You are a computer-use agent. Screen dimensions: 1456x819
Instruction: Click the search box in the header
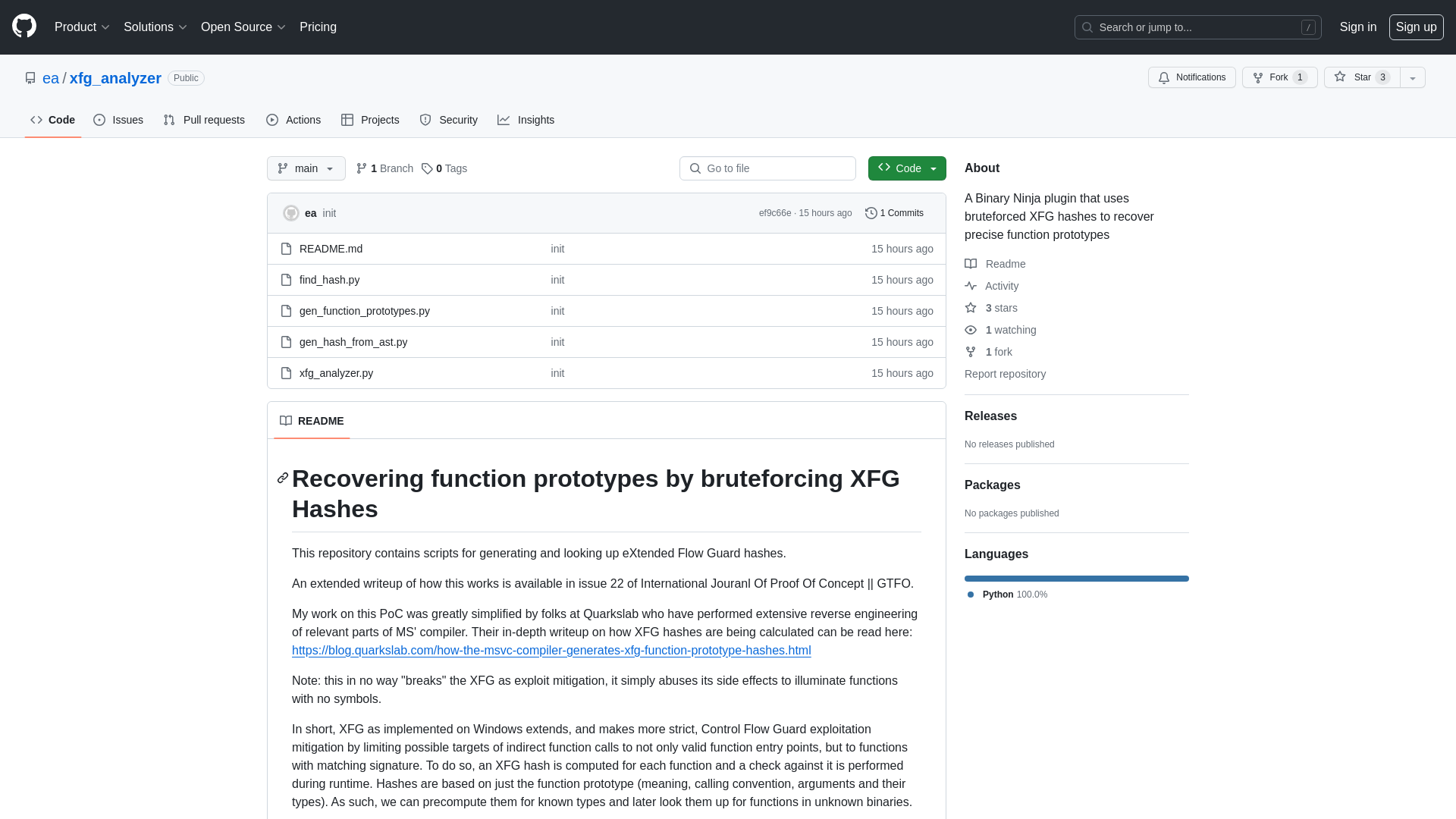(1197, 27)
